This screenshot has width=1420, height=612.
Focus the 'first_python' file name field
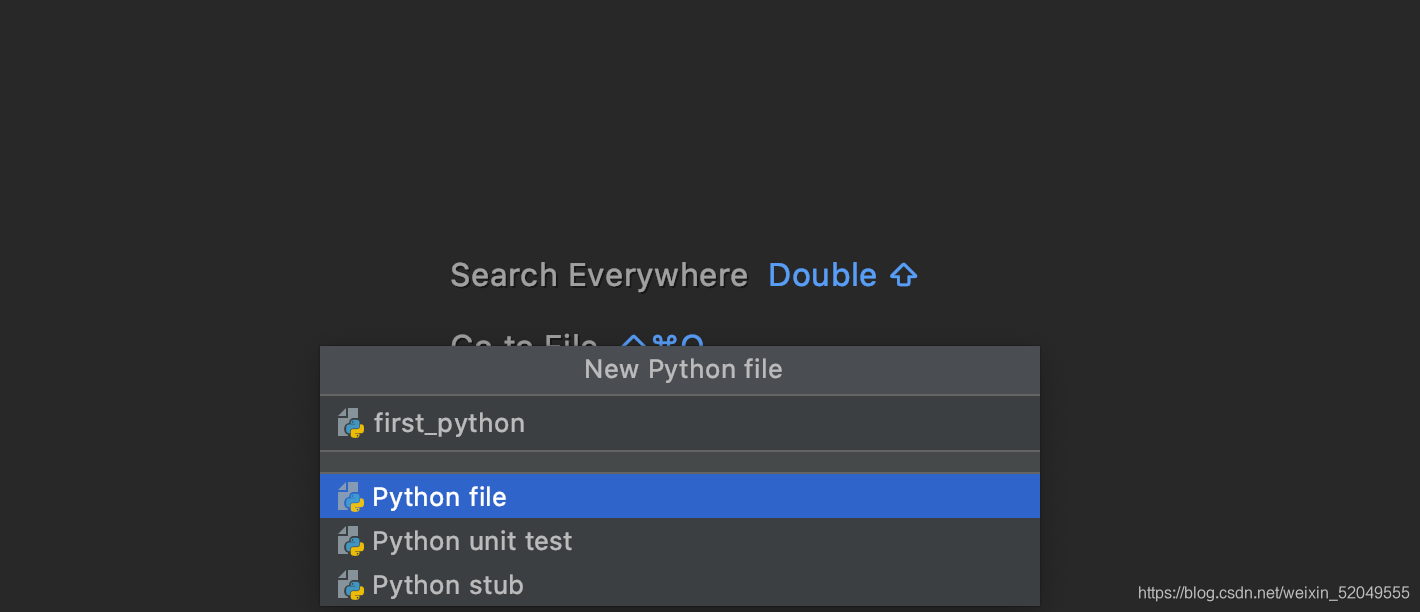449,423
